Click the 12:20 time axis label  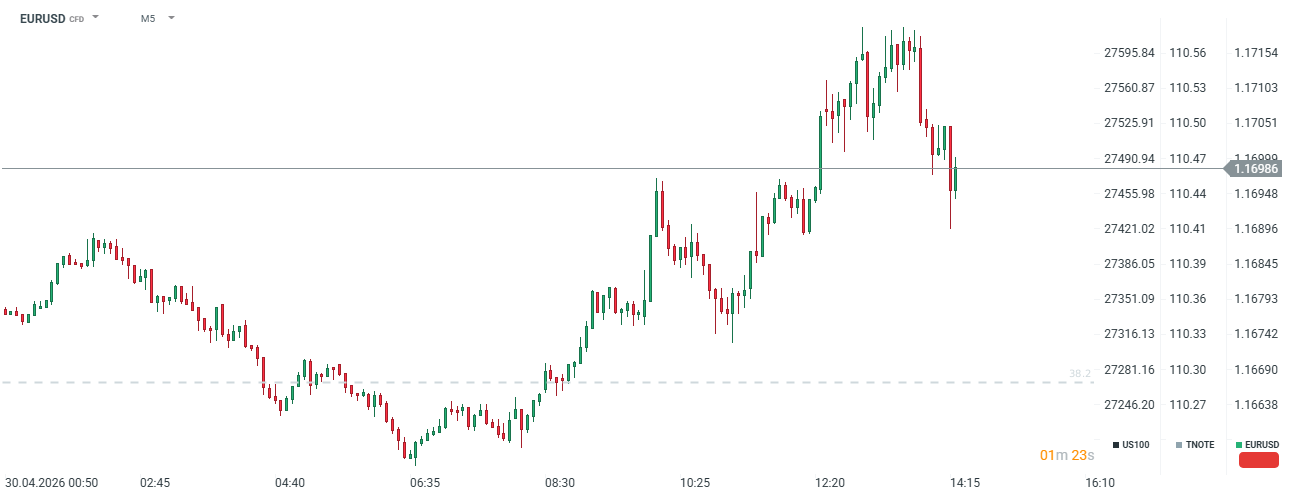830,482
